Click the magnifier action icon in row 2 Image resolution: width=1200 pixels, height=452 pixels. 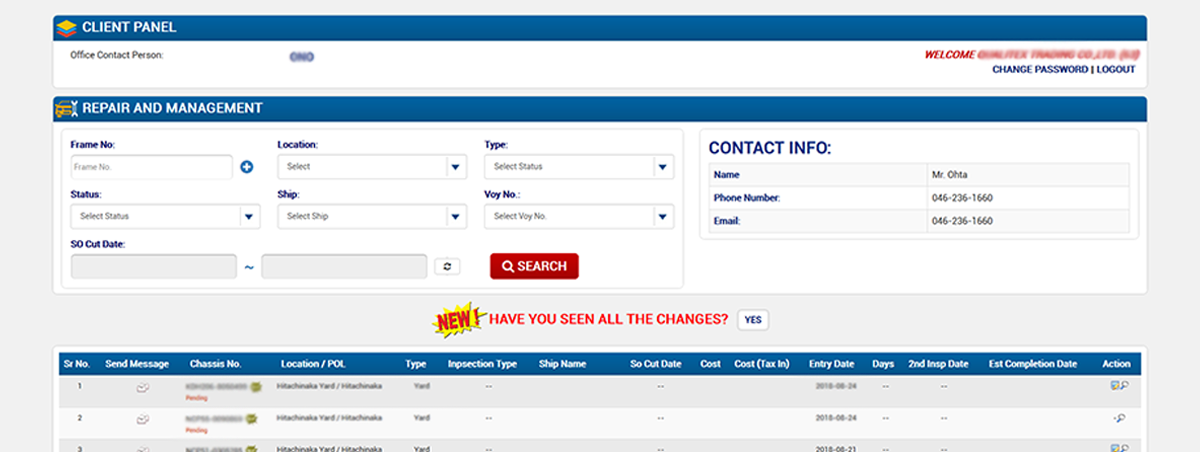point(1120,418)
